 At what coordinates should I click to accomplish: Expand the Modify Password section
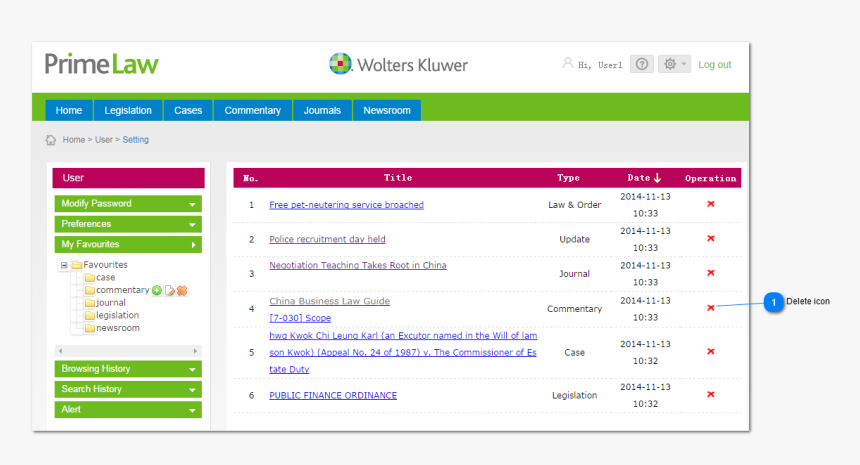[x=128, y=203]
